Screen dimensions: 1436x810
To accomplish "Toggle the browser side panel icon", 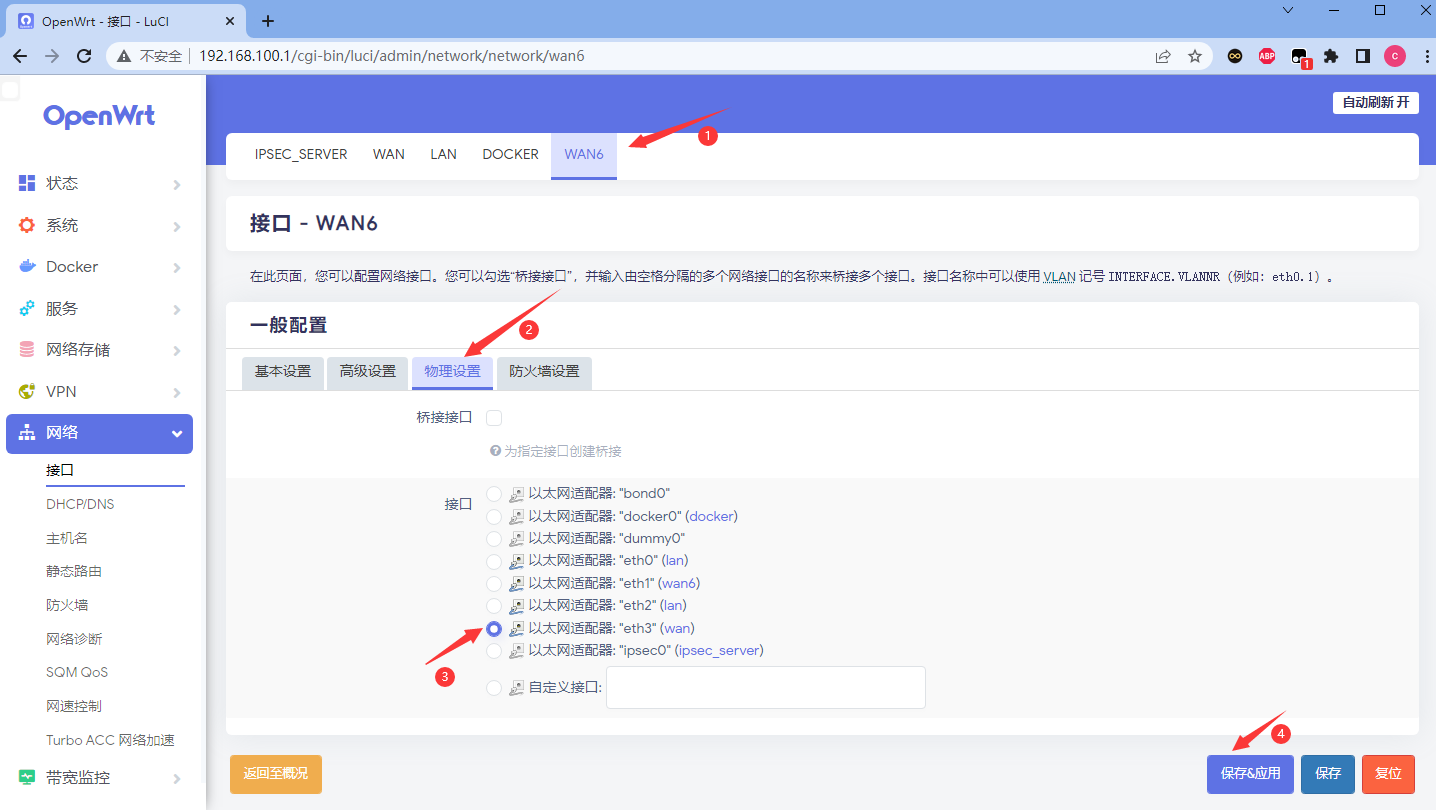I will [1362, 56].
